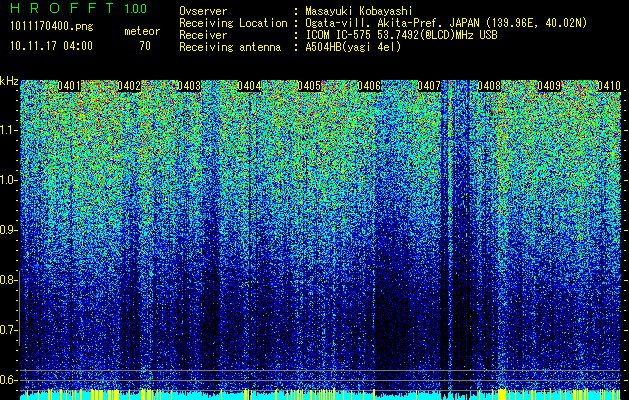629x400 pixels.
Task: Click the 0410 time marker
Action: [609, 86]
